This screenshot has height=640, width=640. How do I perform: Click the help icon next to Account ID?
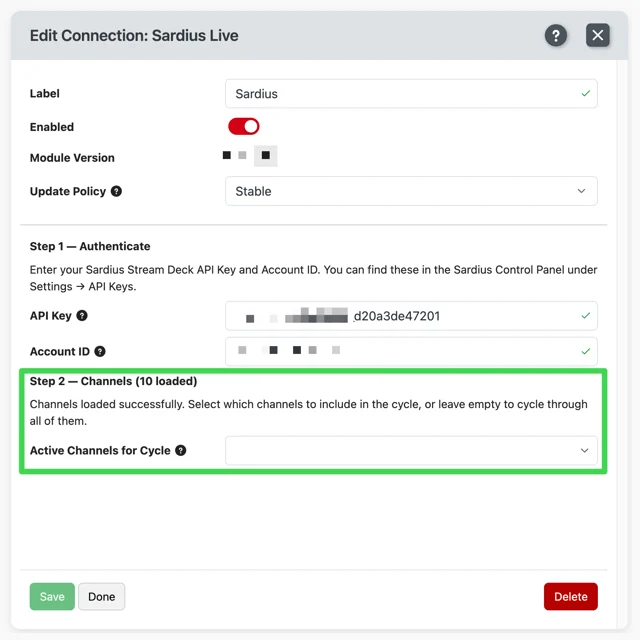[x=100, y=351]
